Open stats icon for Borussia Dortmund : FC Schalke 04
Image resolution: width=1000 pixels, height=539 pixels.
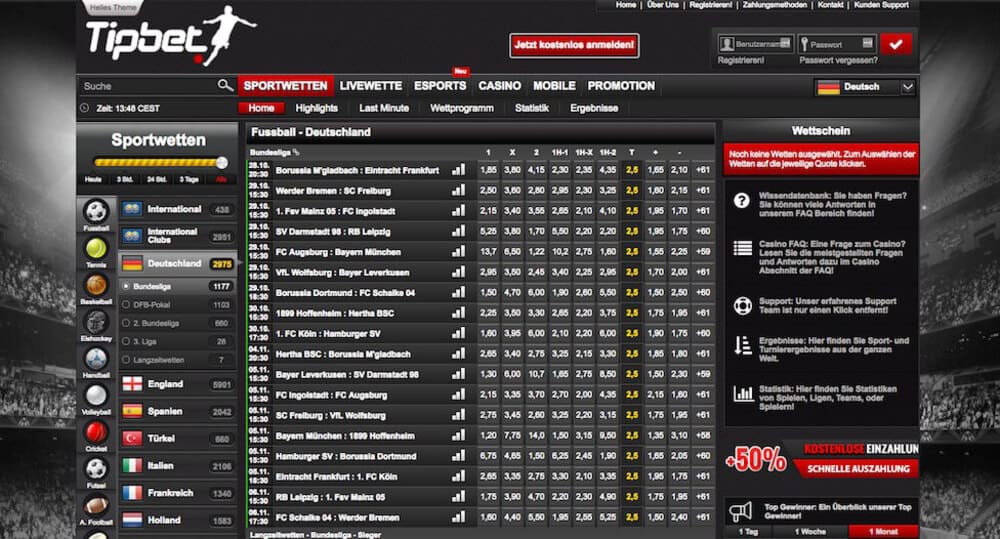(459, 292)
